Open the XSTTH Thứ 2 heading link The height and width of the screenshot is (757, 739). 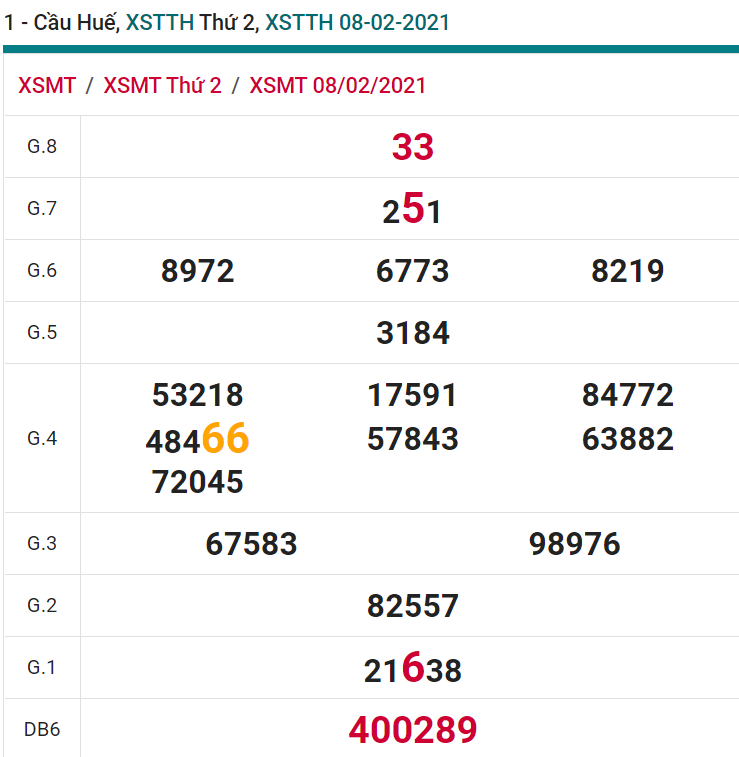click(191, 22)
